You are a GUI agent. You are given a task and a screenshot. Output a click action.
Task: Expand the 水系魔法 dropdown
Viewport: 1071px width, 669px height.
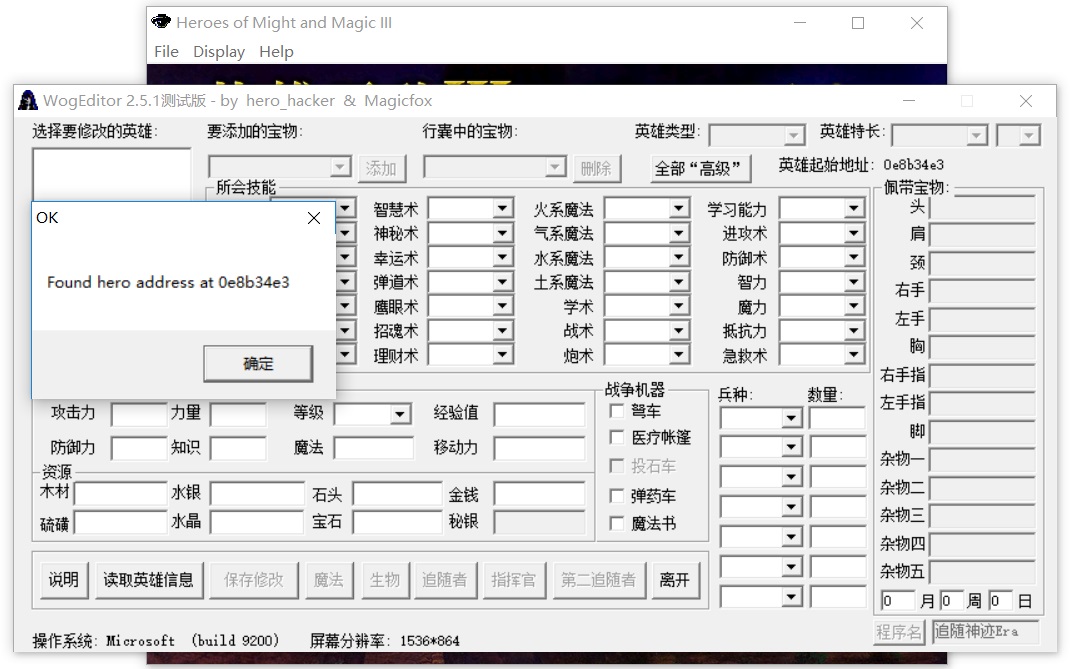(x=678, y=258)
